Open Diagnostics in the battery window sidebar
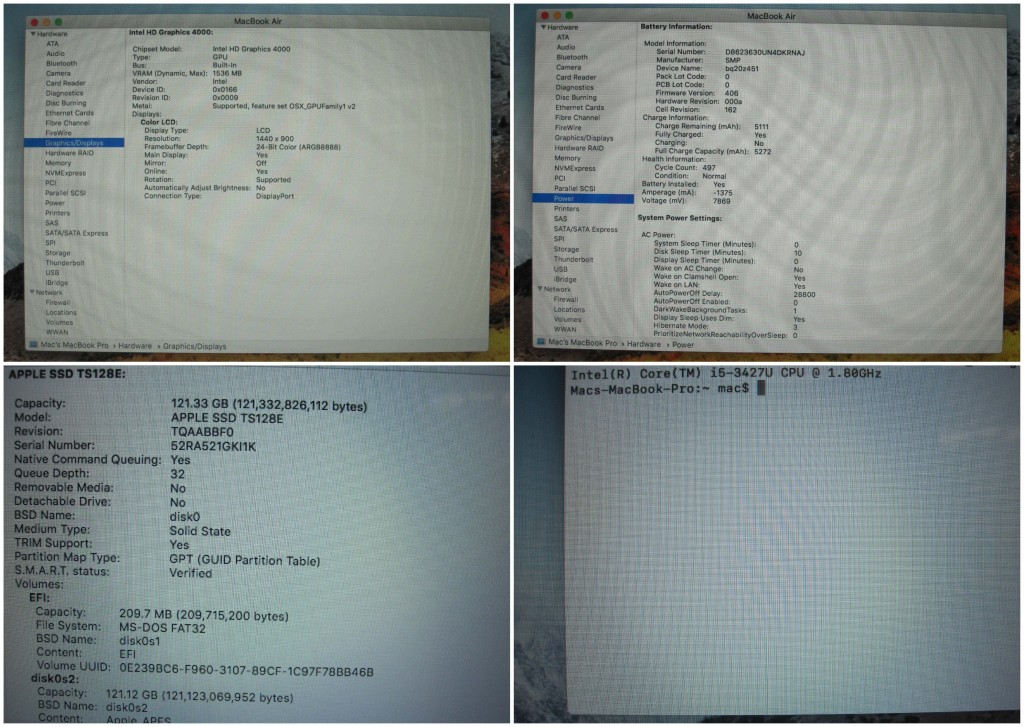Screen dimensions: 1024x727 click(575, 87)
